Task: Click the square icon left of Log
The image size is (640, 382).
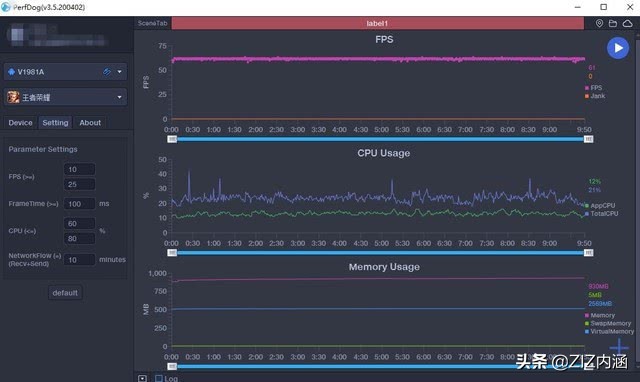Action: click(x=142, y=378)
